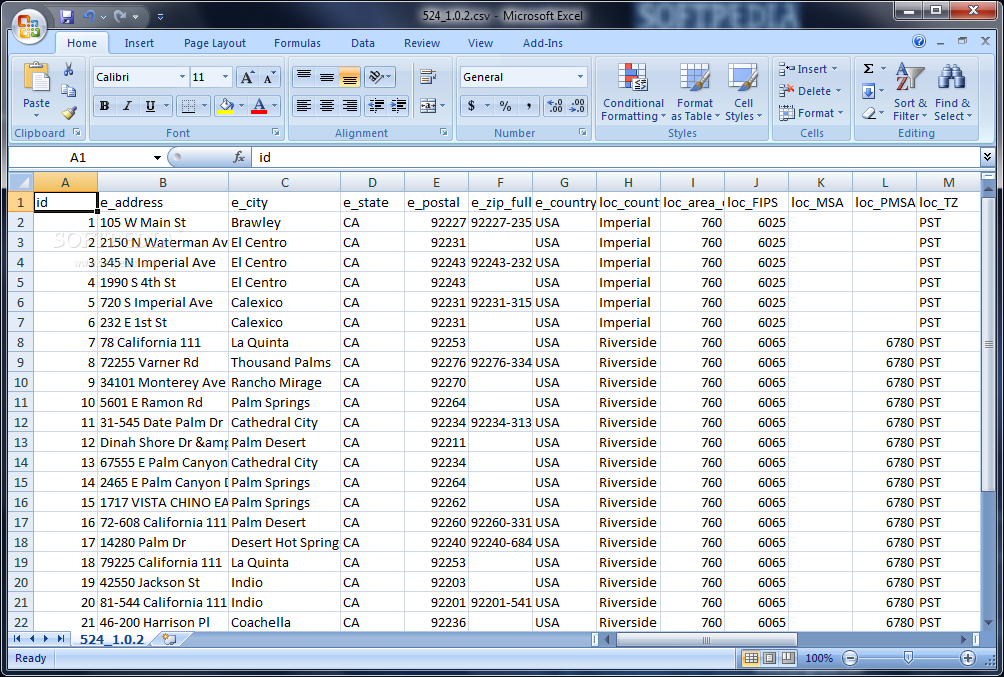Click the Copy icon
This screenshot has height=677, width=1004.
pyautogui.click(x=69, y=91)
